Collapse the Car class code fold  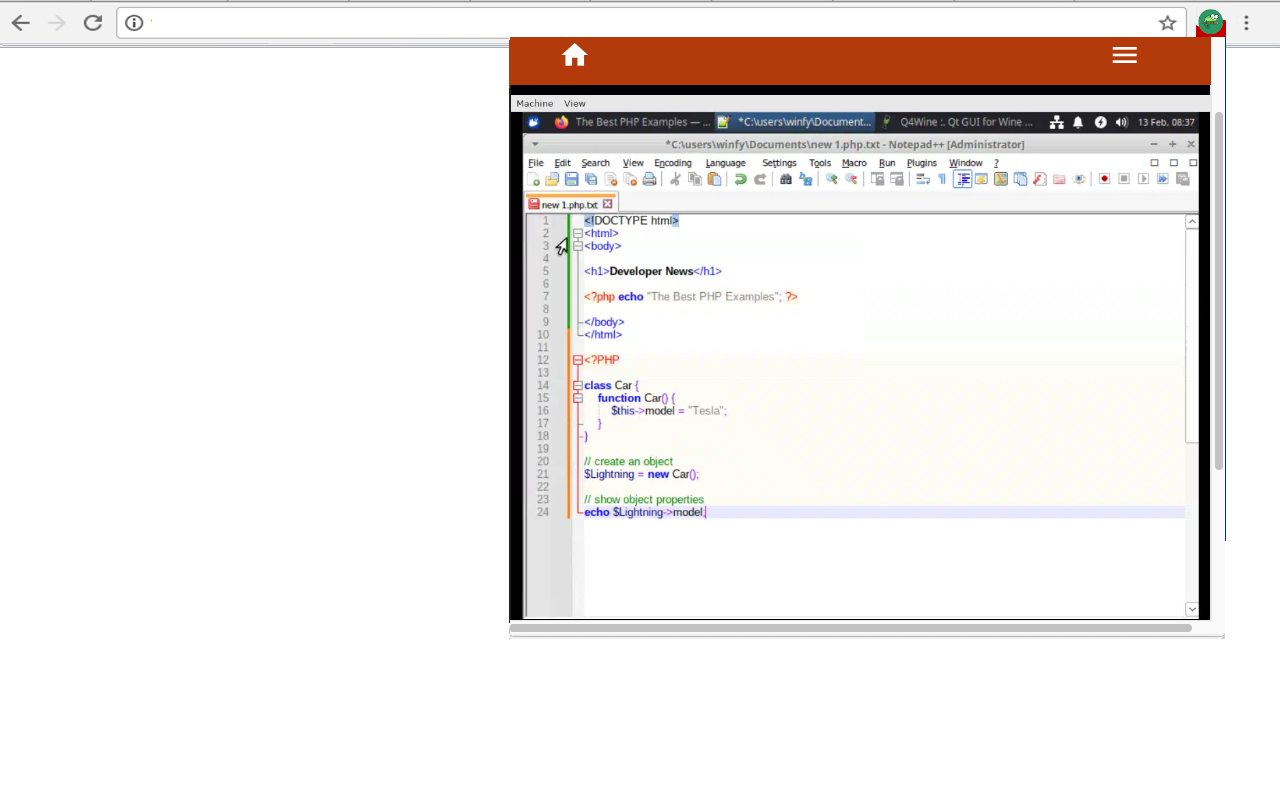click(578, 385)
